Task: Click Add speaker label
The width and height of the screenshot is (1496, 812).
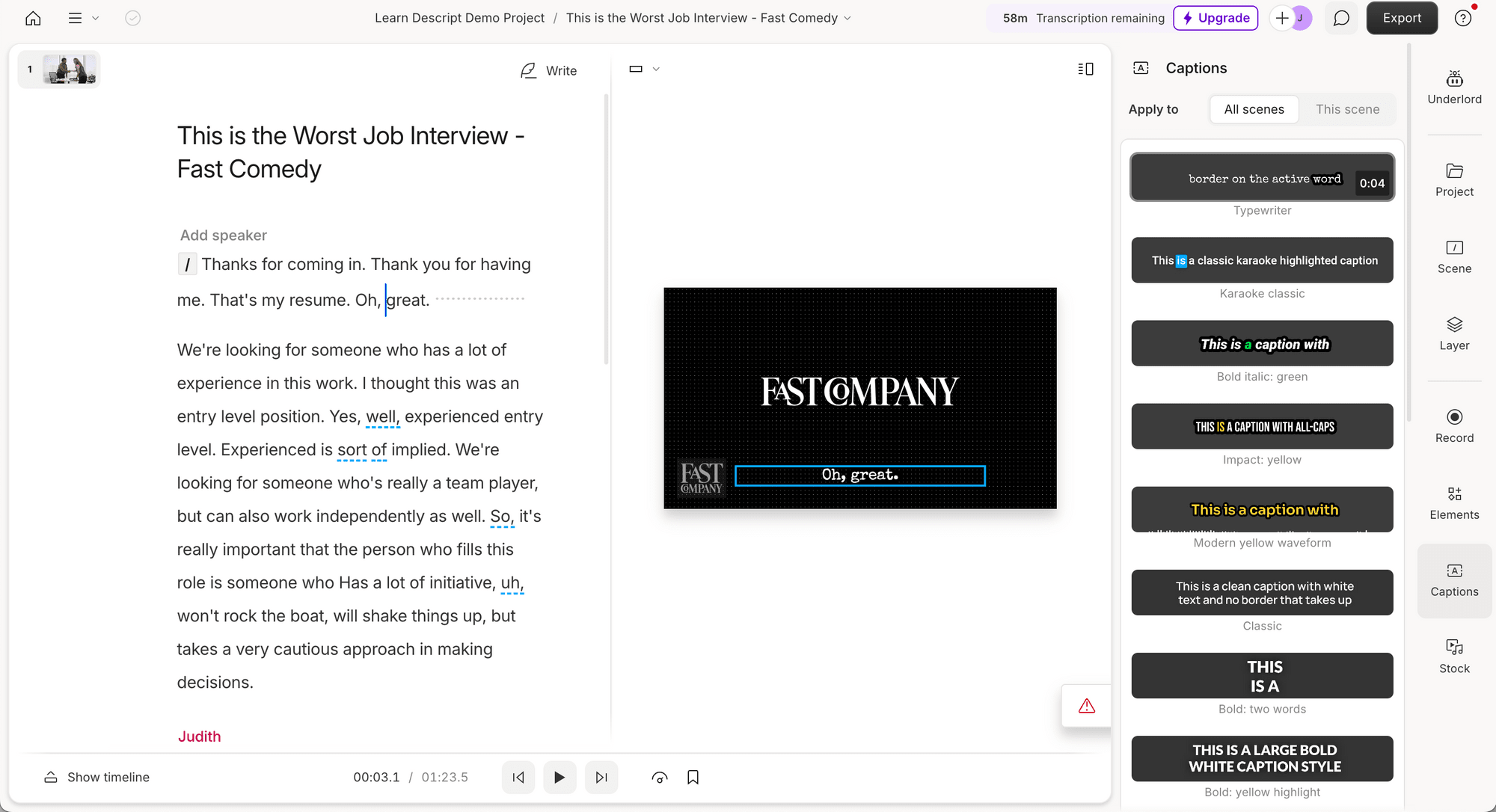Action: coord(223,236)
